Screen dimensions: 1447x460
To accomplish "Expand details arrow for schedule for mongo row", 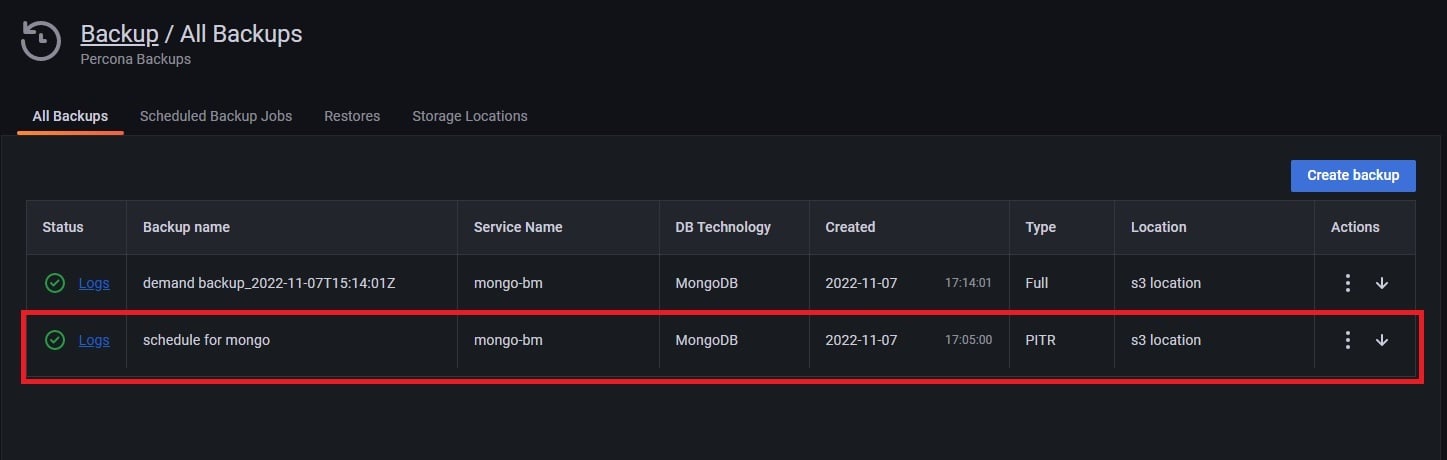I will tap(1382, 340).
